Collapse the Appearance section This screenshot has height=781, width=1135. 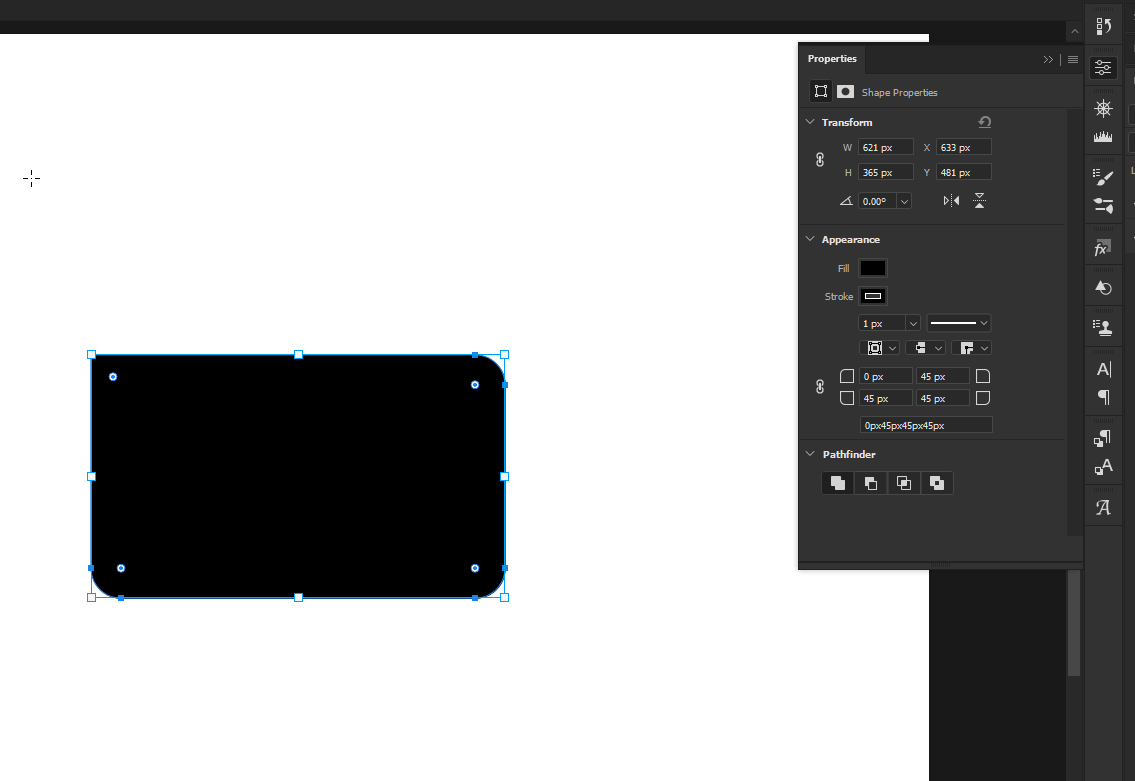(x=810, y=239)
